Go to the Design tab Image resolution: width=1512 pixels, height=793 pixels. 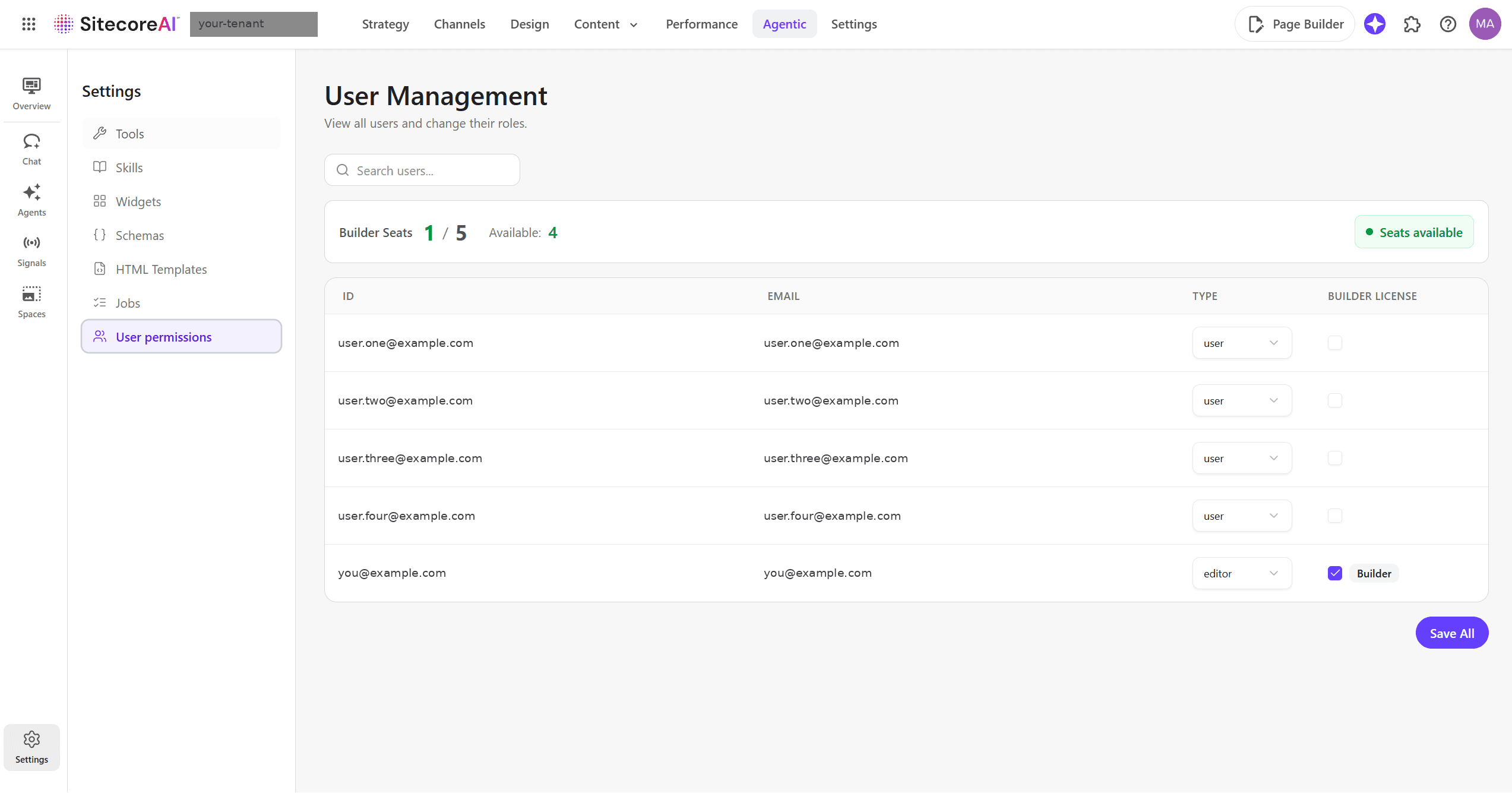pos(529,24)
